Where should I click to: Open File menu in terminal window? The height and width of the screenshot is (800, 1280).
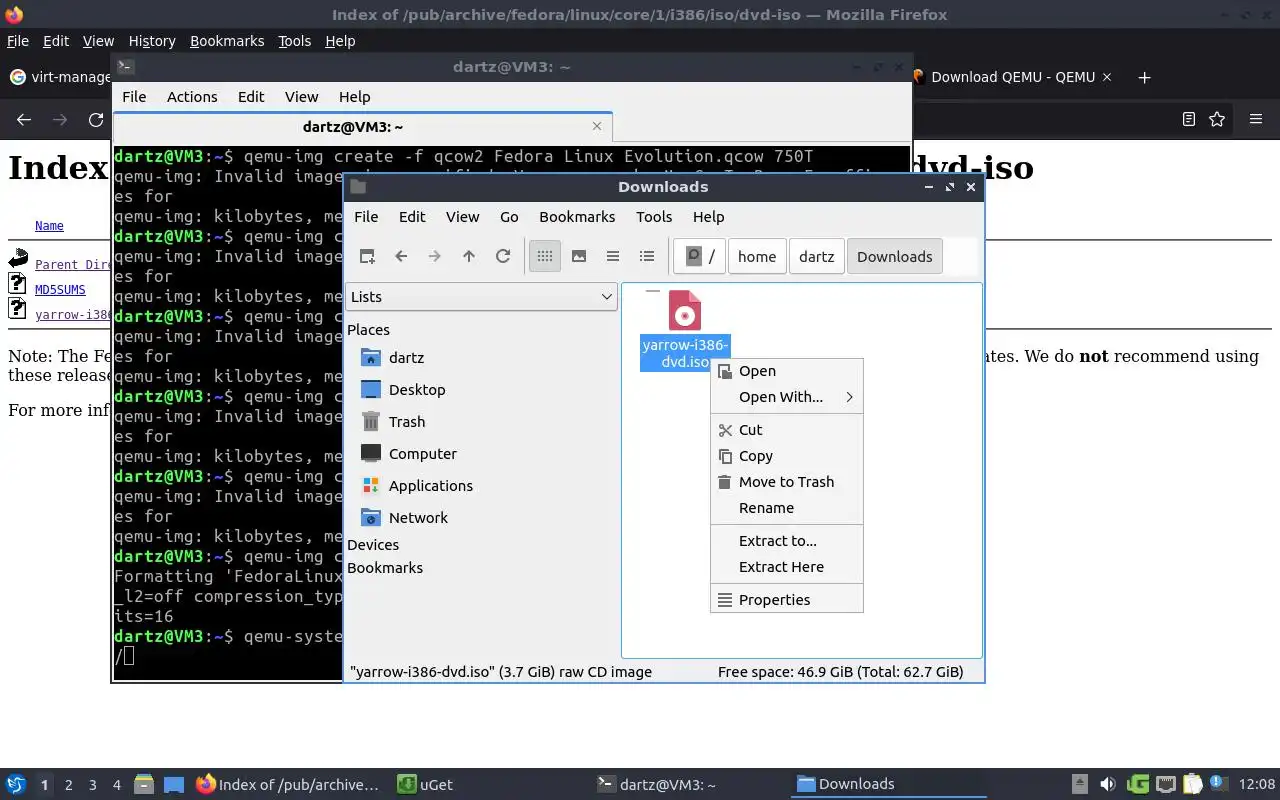tap(134, 97)
